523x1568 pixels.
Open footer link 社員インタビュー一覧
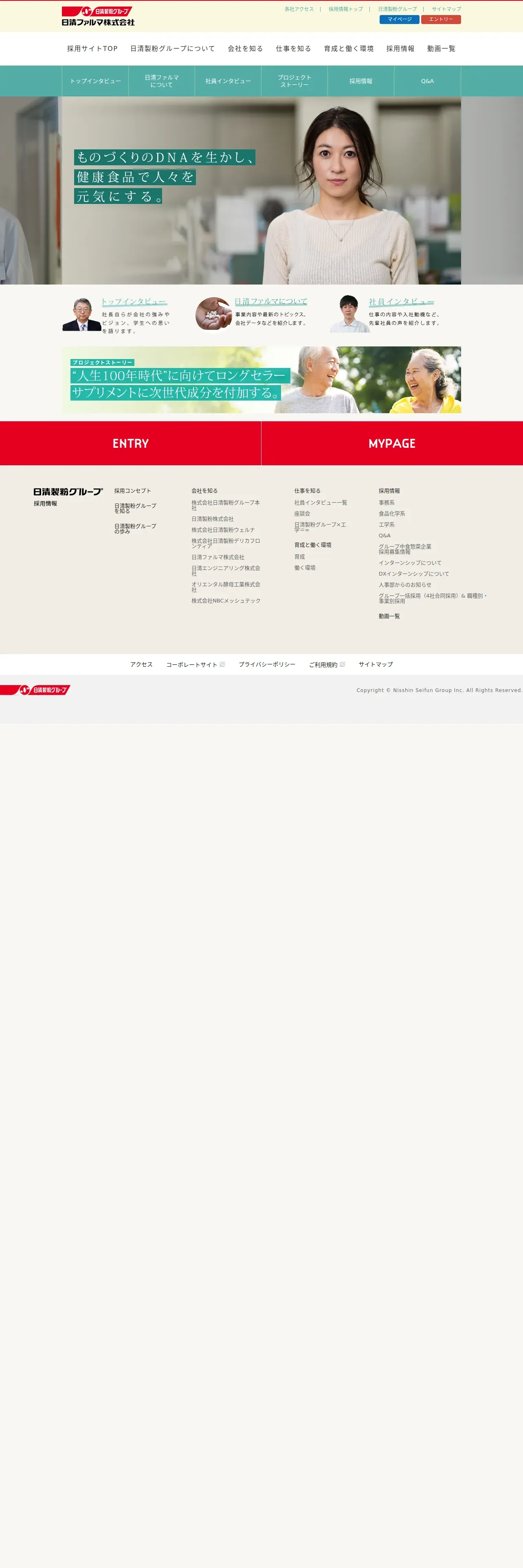pyautogui.click(x=321, y=503)
